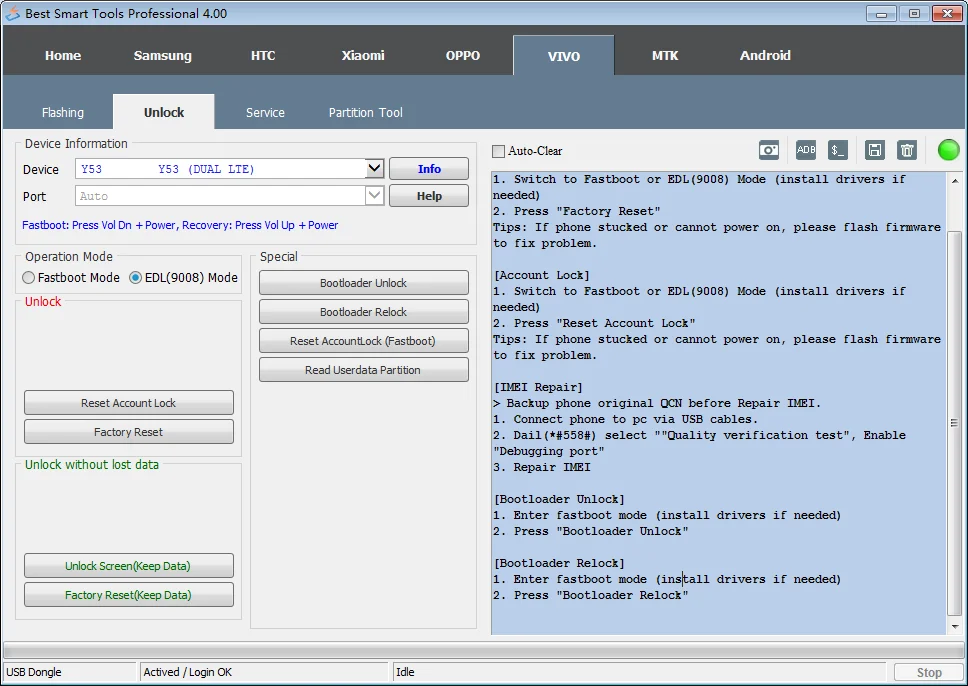Viewport: 968px width, 686px height.
Task: Open the Partition Tool sub-tab
Action: click(x=365, y=112)
